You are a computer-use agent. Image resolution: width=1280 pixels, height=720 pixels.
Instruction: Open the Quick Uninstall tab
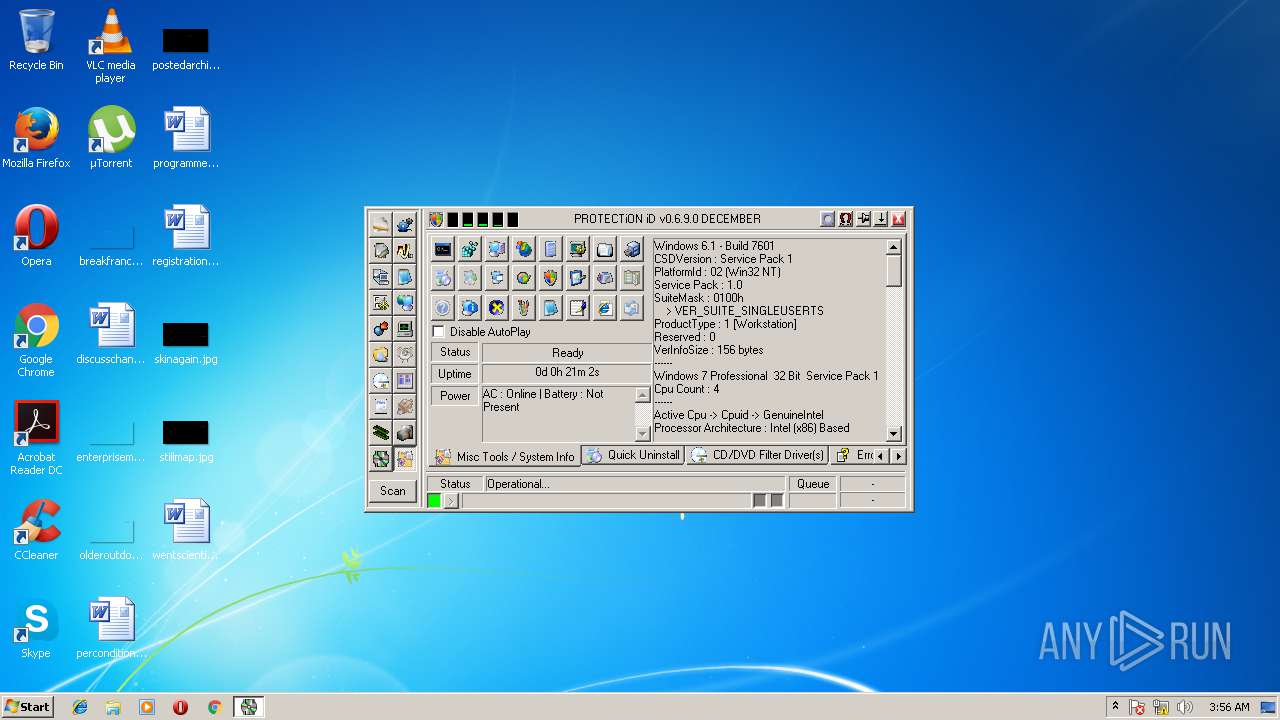633,455
